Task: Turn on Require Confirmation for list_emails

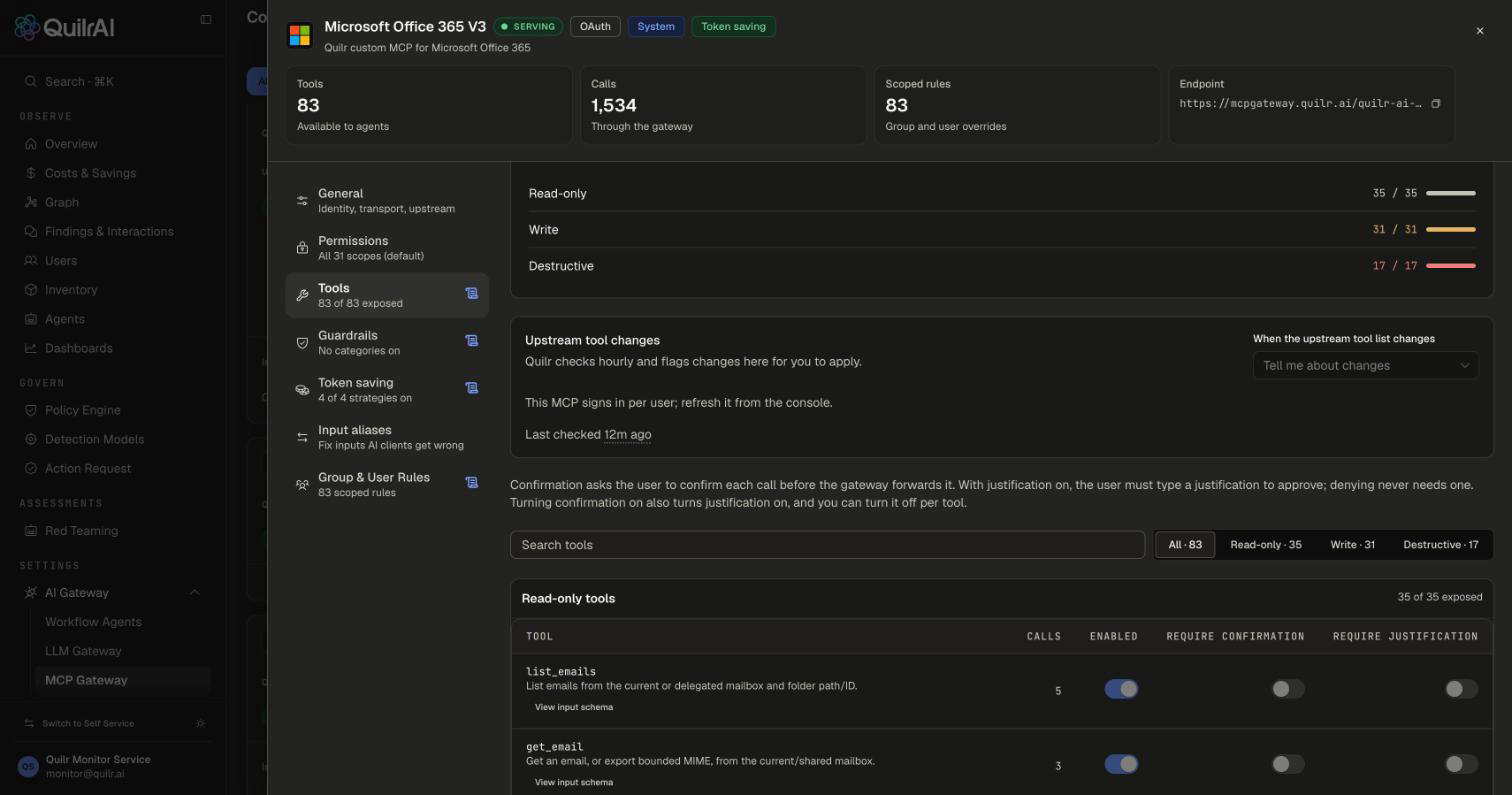Action: (1287, 689)
